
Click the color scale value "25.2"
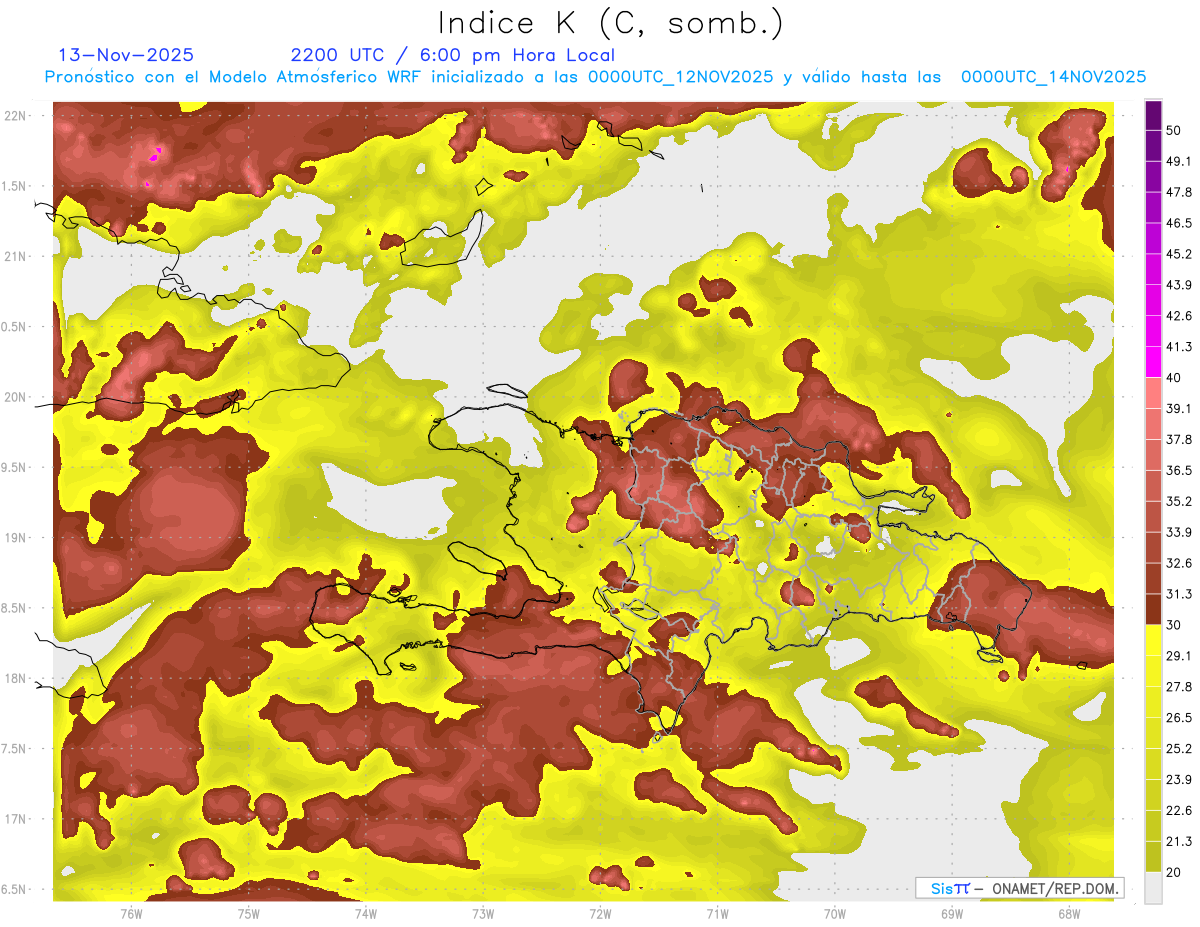point(1179,749)
